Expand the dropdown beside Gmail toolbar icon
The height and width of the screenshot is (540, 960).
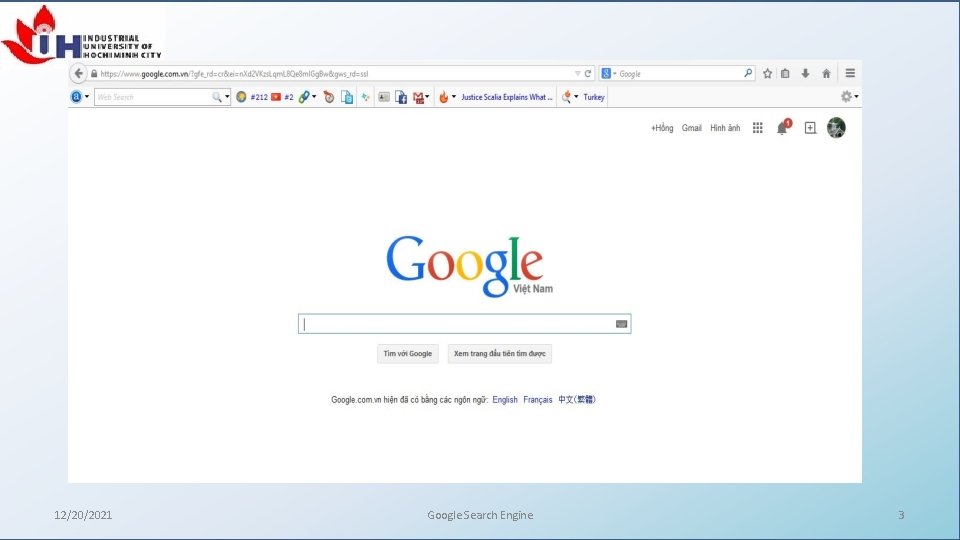tap(427, 97)
